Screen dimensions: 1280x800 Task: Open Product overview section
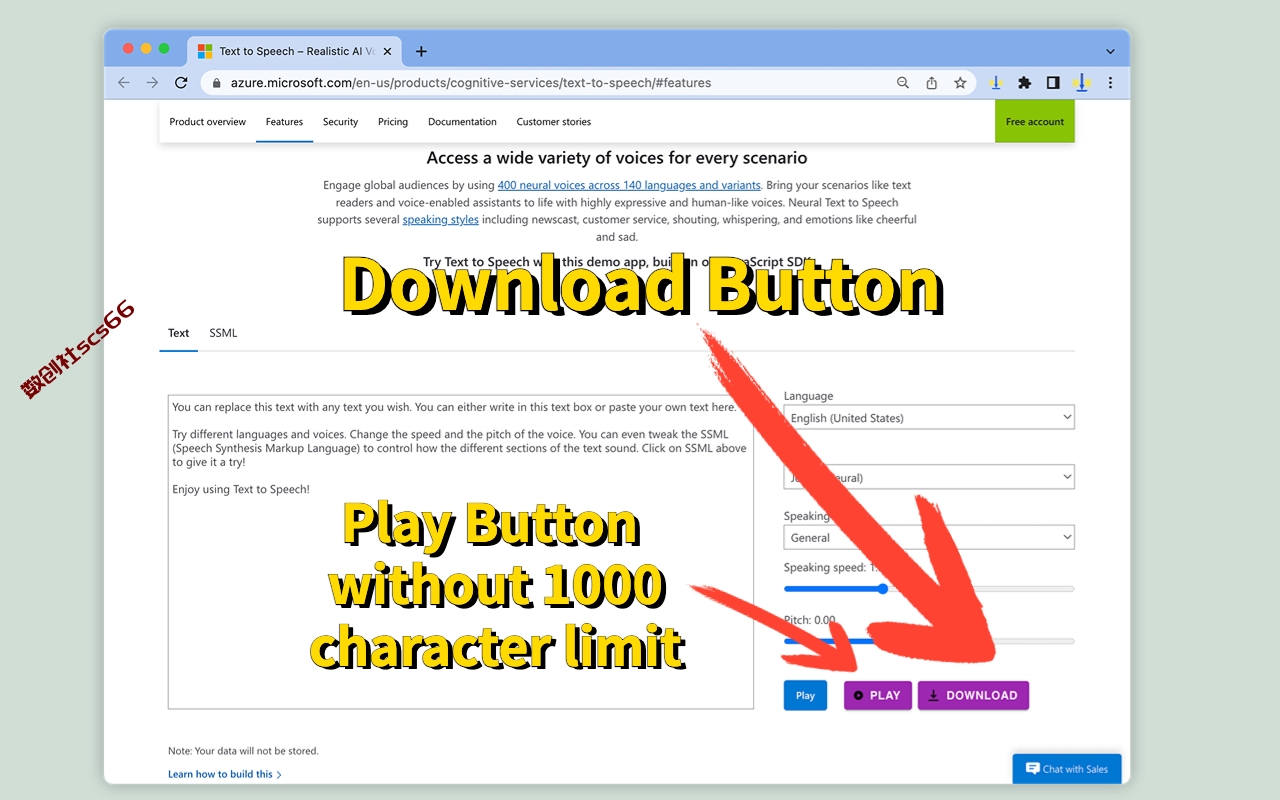point(208,122)
